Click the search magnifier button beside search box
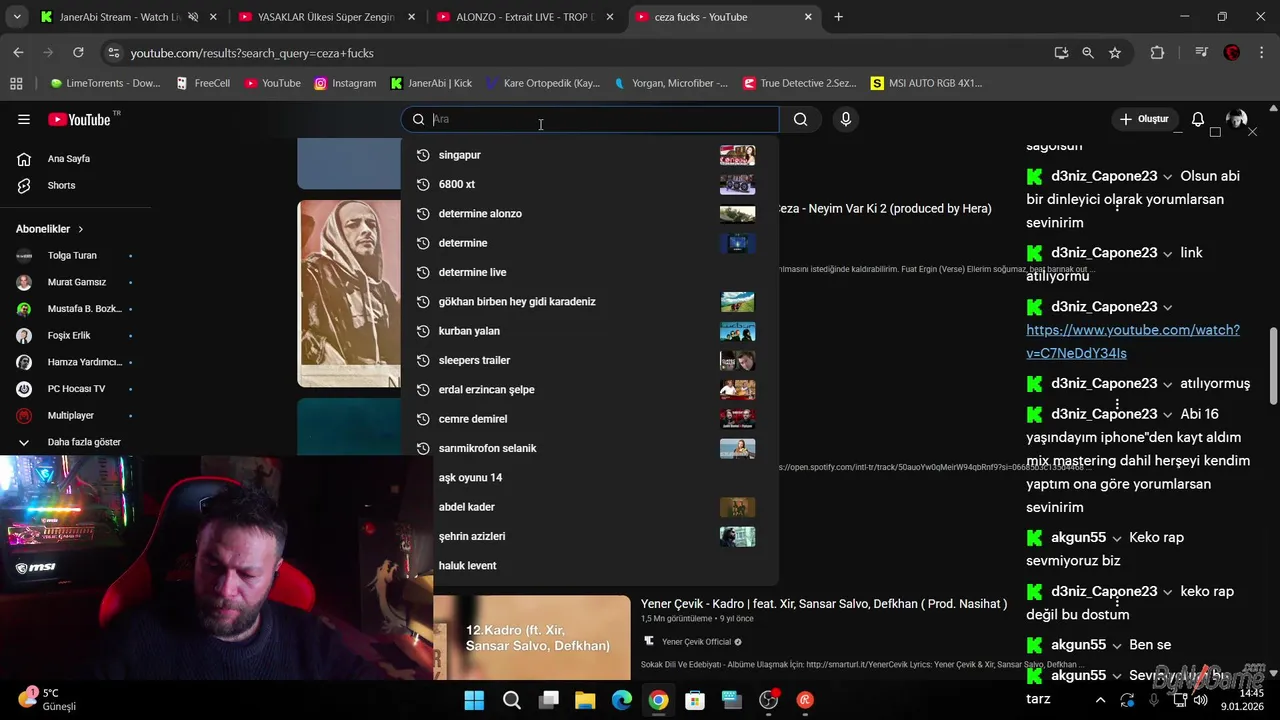Screen dimensions: 1280x720 click(x=800, y=119)
